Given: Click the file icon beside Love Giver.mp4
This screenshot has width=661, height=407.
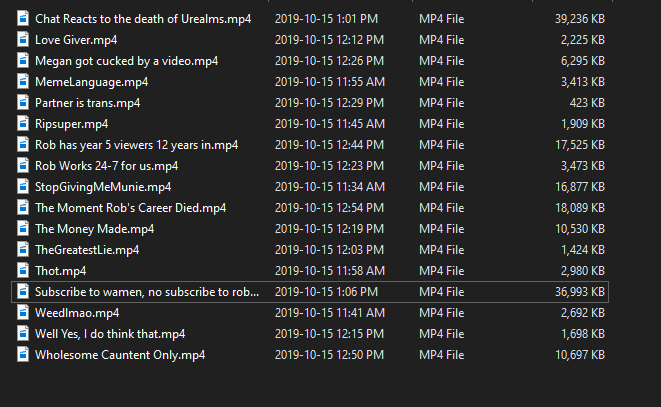Looking at the screenshot, I should click(x=23, y=40).
